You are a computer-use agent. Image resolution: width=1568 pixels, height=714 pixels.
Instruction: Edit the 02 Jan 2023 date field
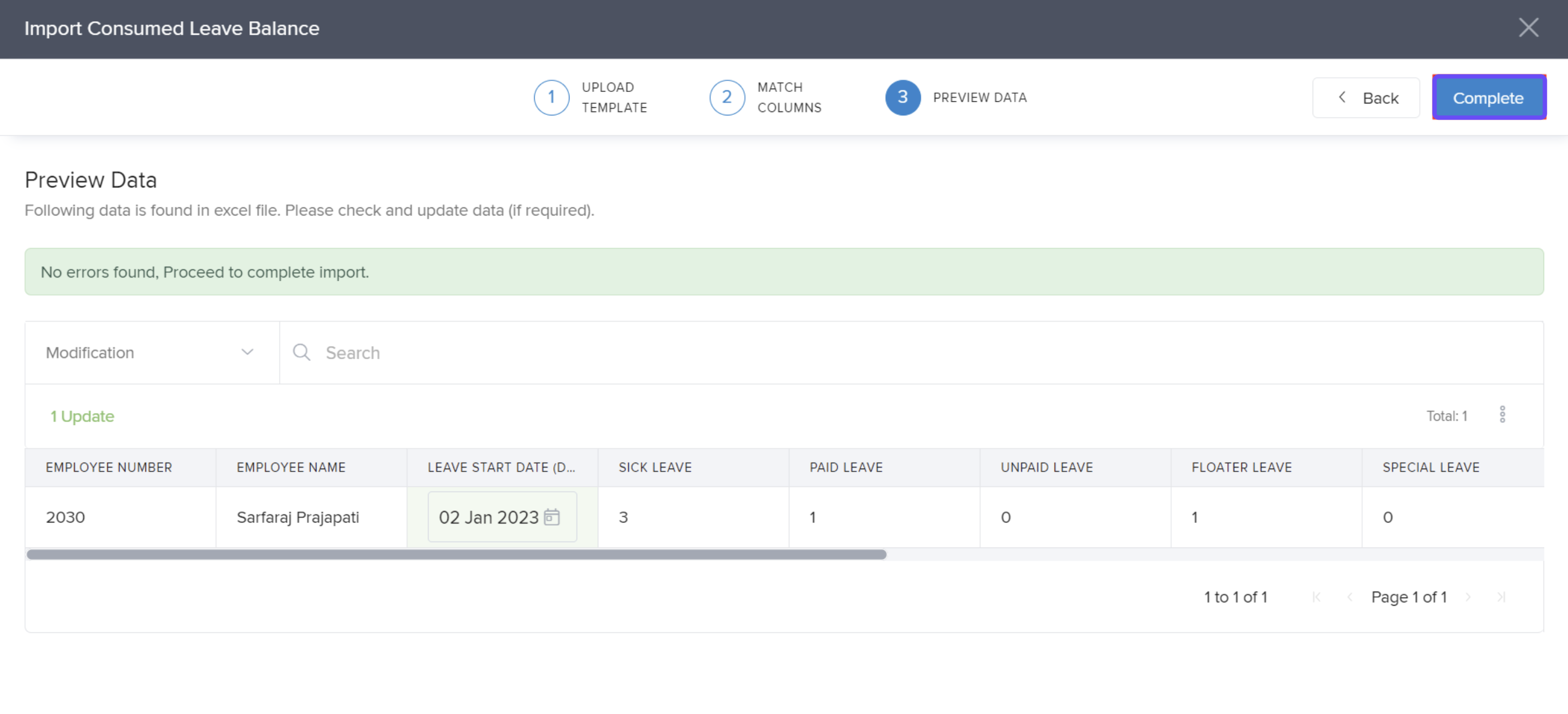[488, 517]
